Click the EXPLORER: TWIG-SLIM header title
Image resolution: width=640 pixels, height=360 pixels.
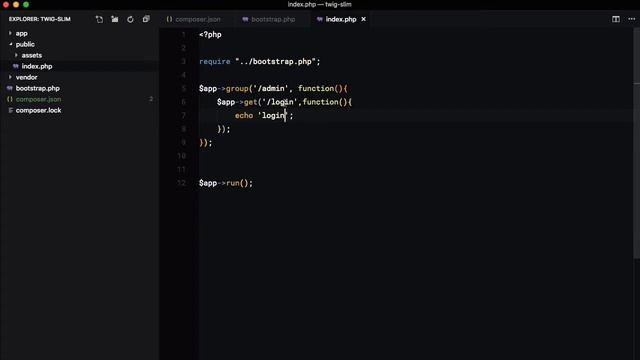click(x=40, y=19)
